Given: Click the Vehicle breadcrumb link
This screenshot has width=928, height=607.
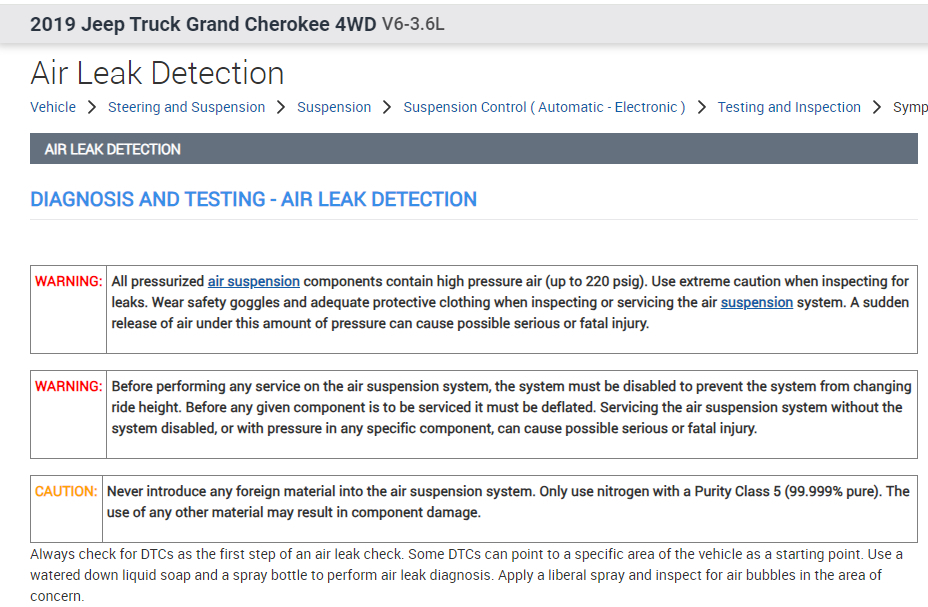Looking at the screenshot, I should tap(53, 107).
